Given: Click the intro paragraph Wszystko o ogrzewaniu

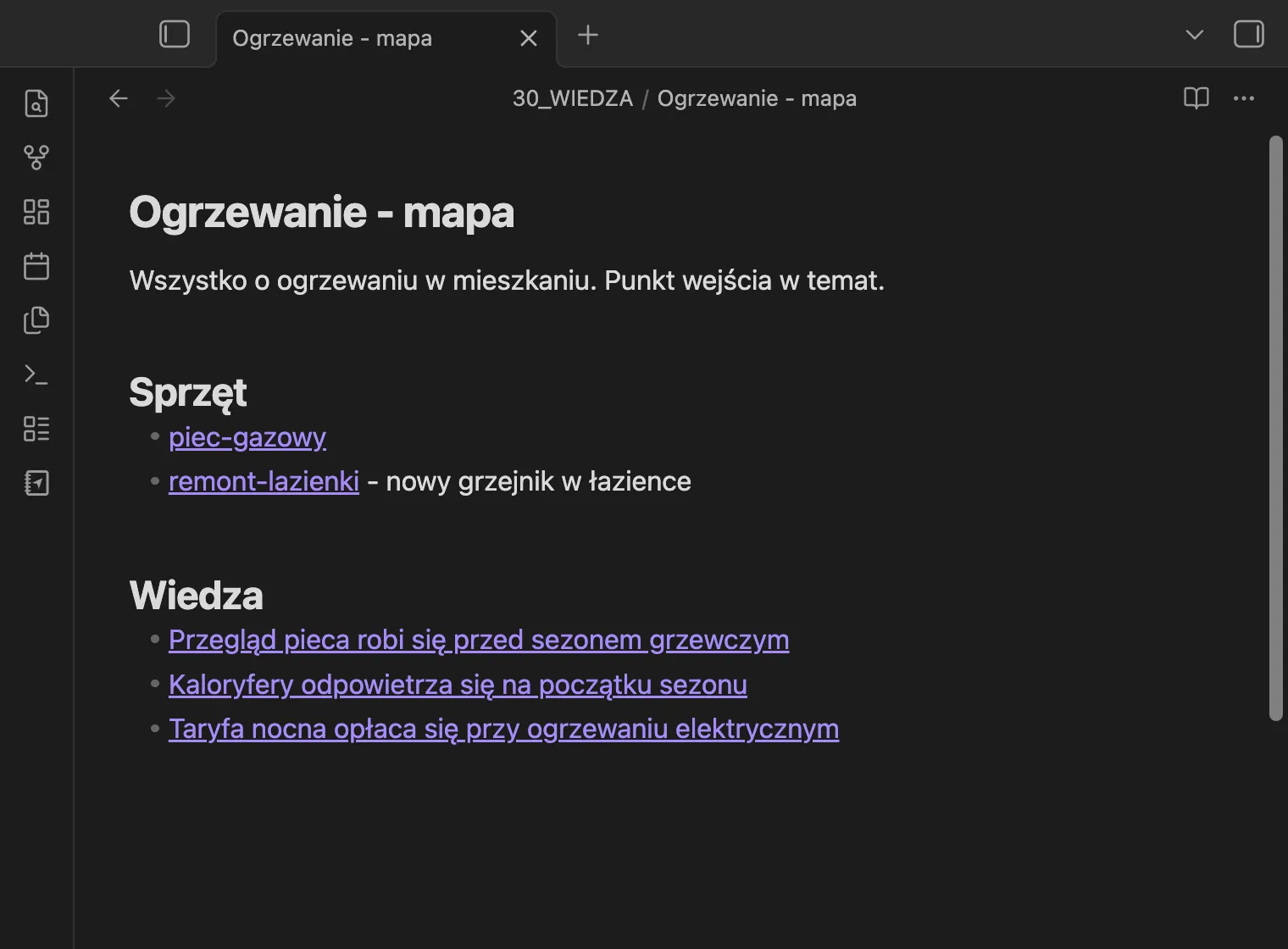Looking at the screenshot, I should coord(507,280).
